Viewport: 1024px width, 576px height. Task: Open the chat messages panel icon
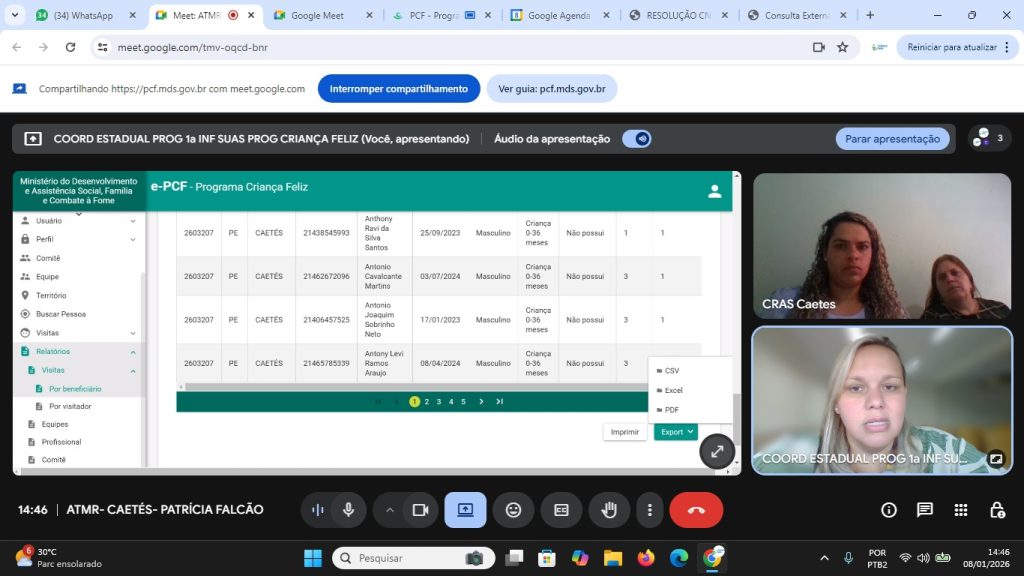925,510
